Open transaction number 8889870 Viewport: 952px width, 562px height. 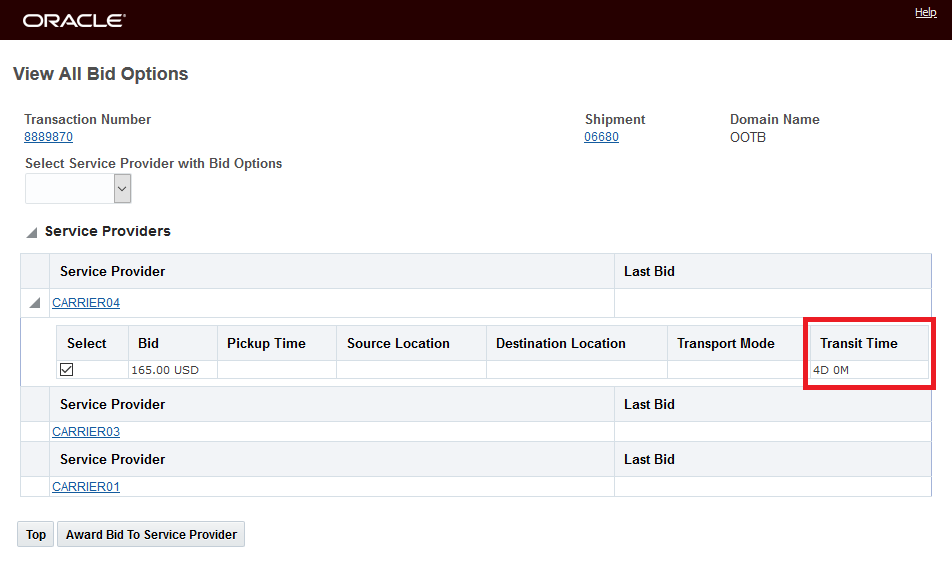pos(48,137)
